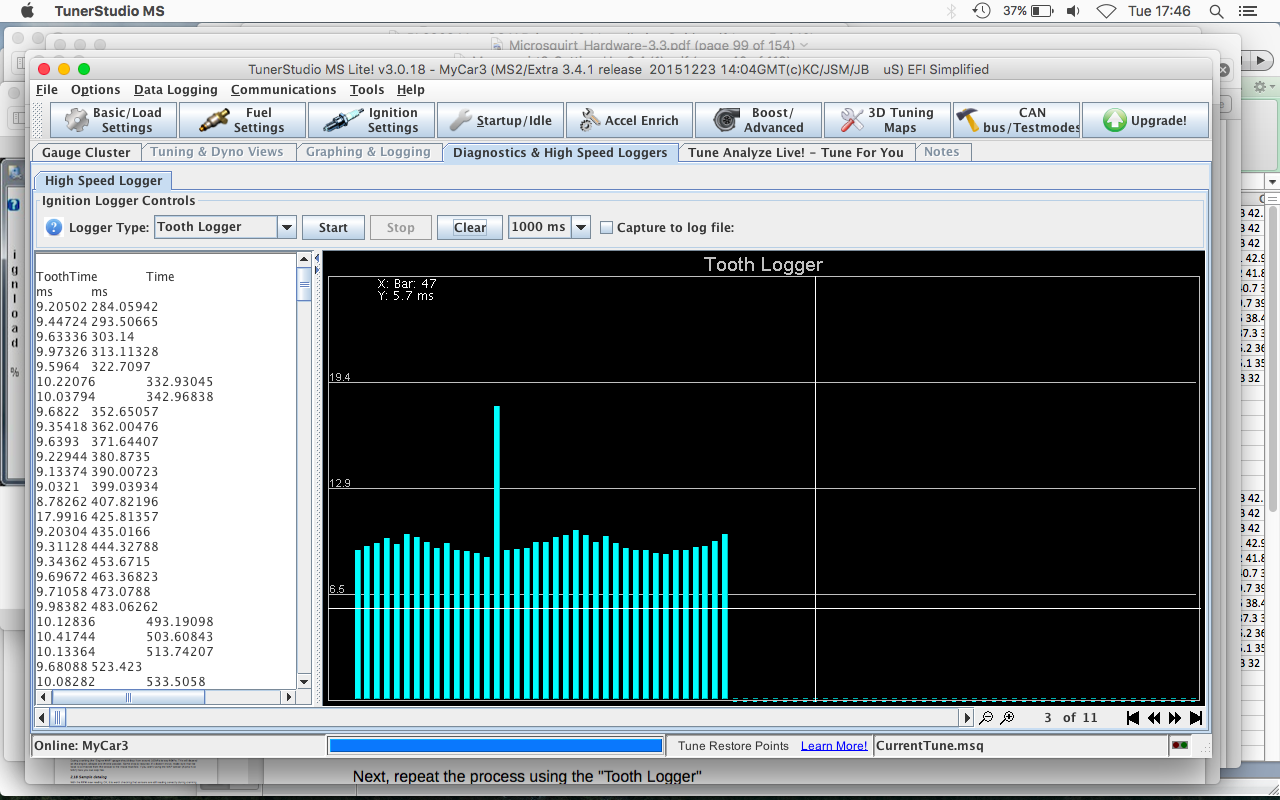Click graph horizontal scrollbar thumb
Image resolution: width=1280 pixels, height=800 pixels.
(58, 718)
